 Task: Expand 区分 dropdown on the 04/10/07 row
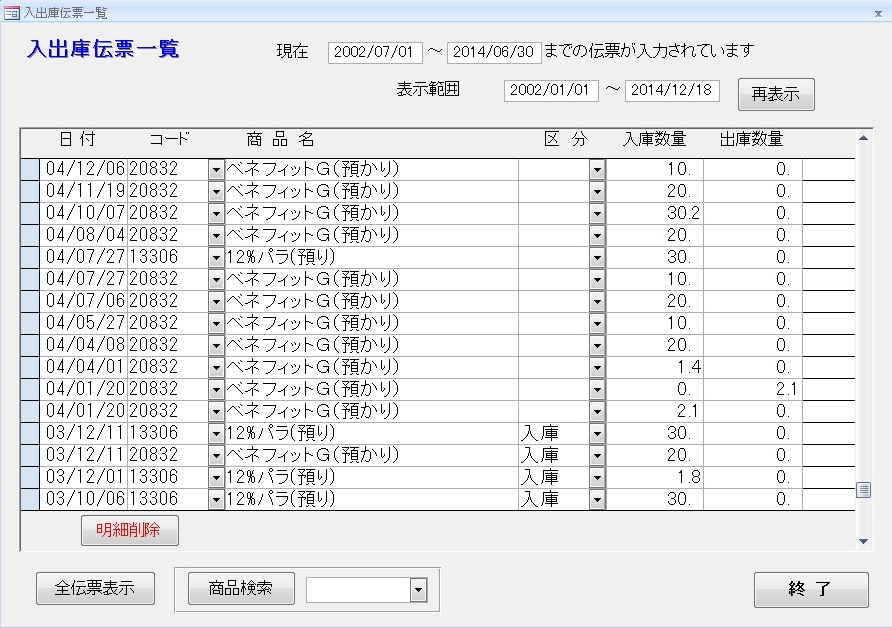[597, 213]
